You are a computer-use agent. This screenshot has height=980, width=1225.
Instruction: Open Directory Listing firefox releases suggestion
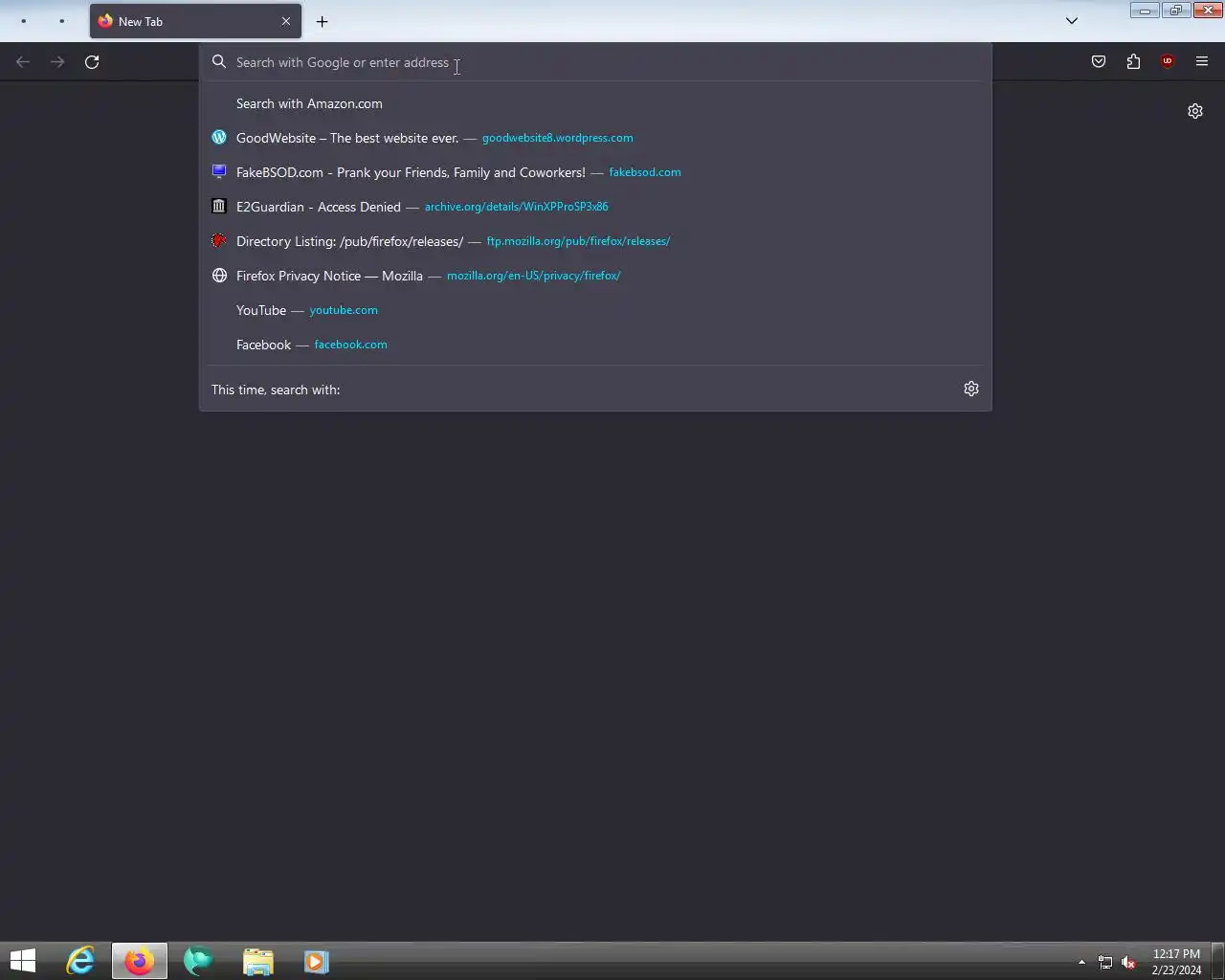[x=594, y=241]
